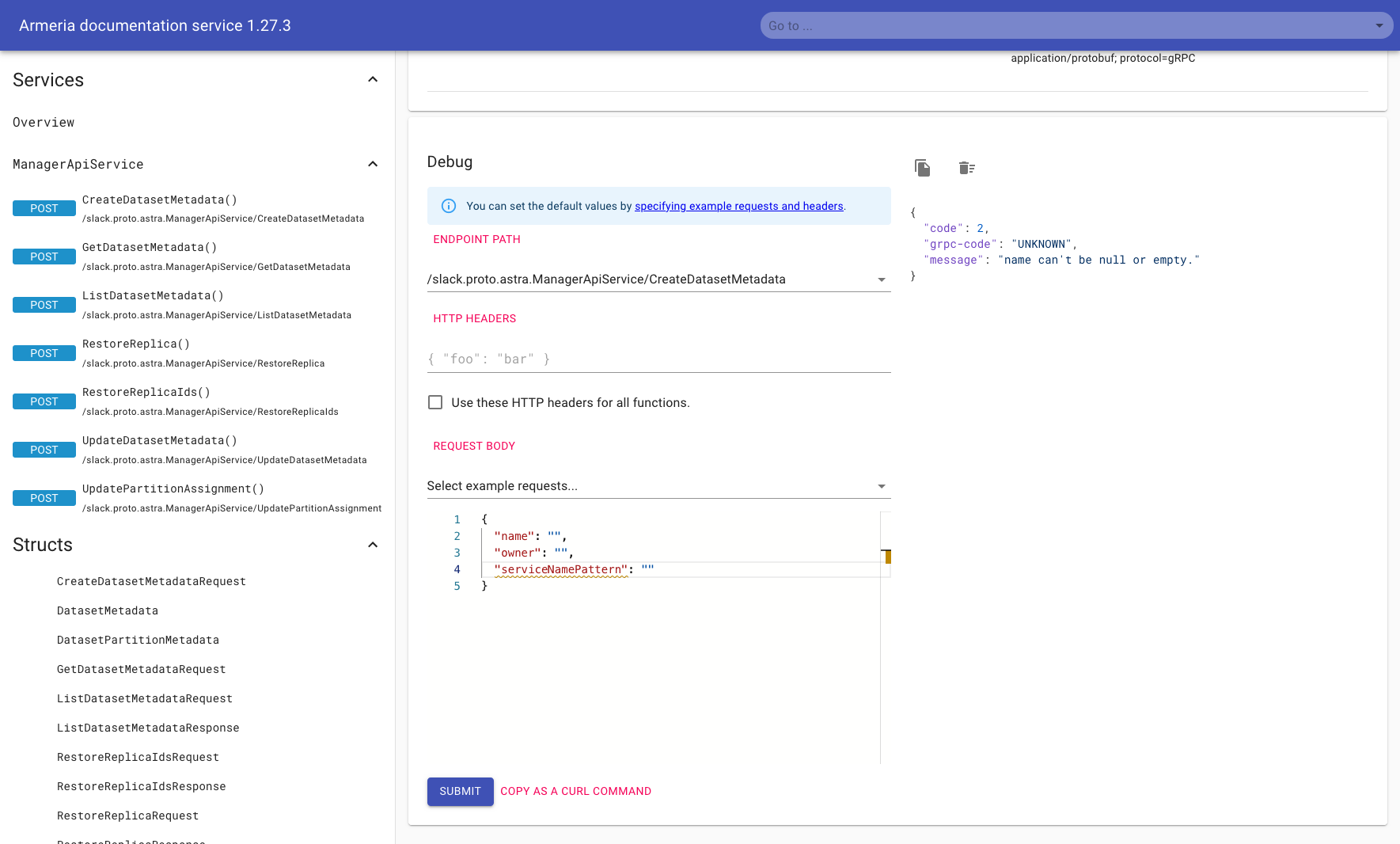Click the serviceNamePattern line in editor
This screenshot has height=844, width=1400.
[574, 569]
